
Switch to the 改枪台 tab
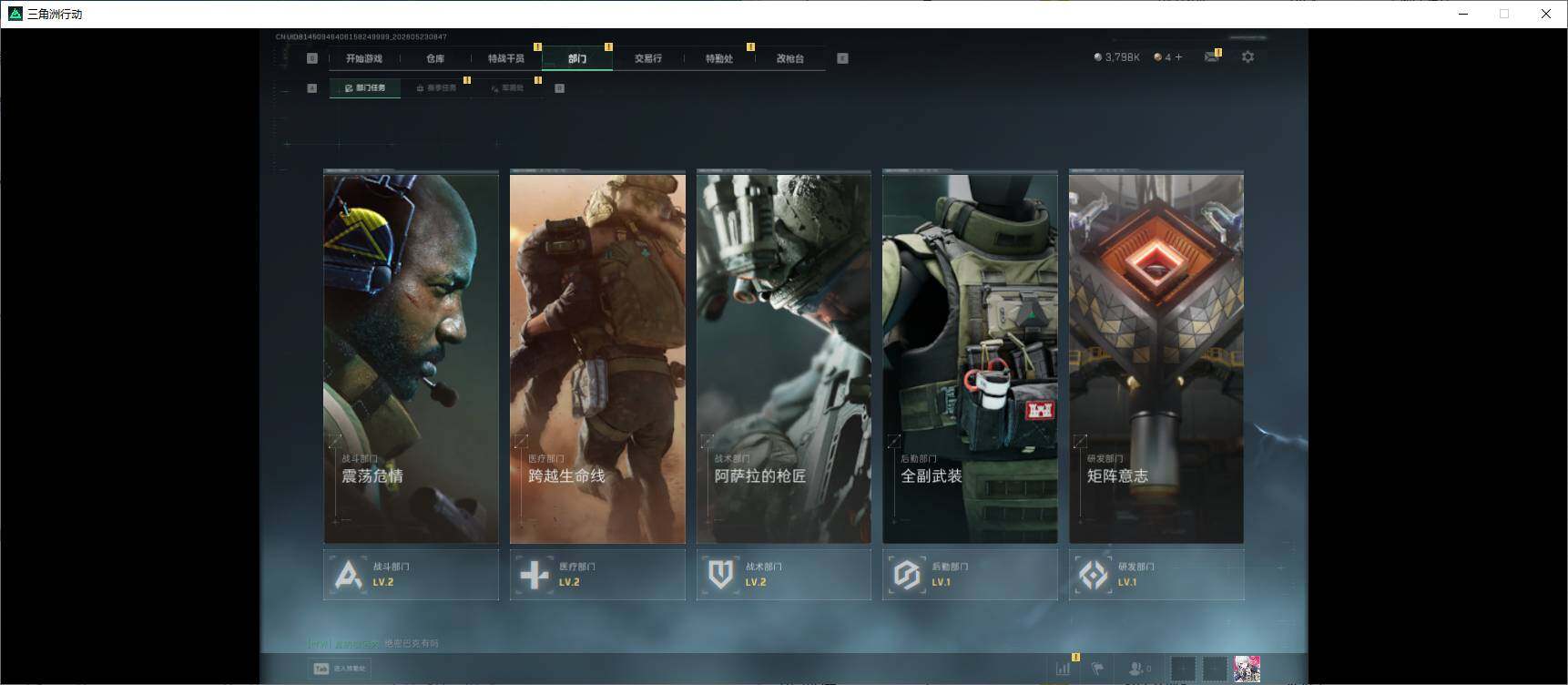point(790,58)
